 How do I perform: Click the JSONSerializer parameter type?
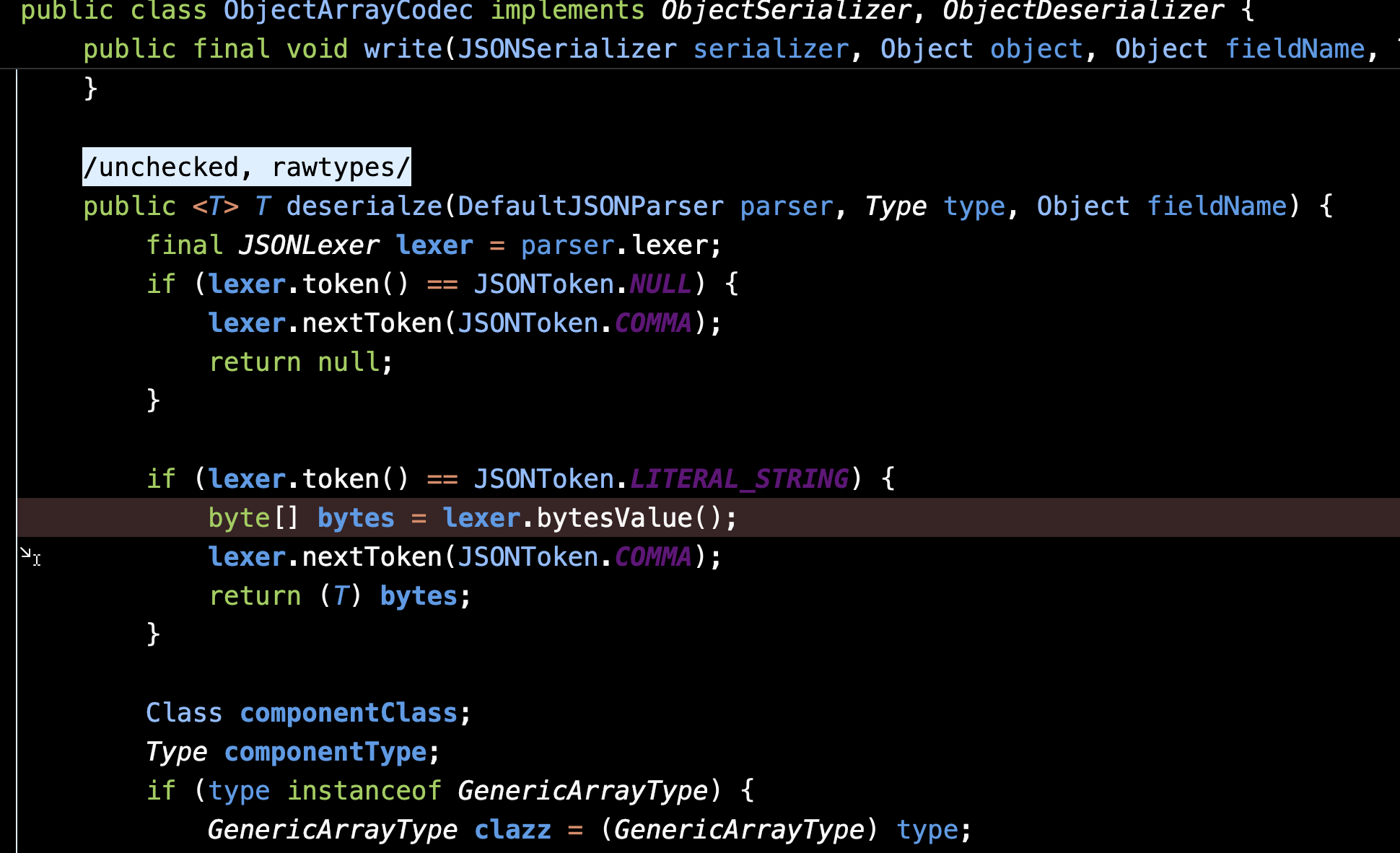568,49
